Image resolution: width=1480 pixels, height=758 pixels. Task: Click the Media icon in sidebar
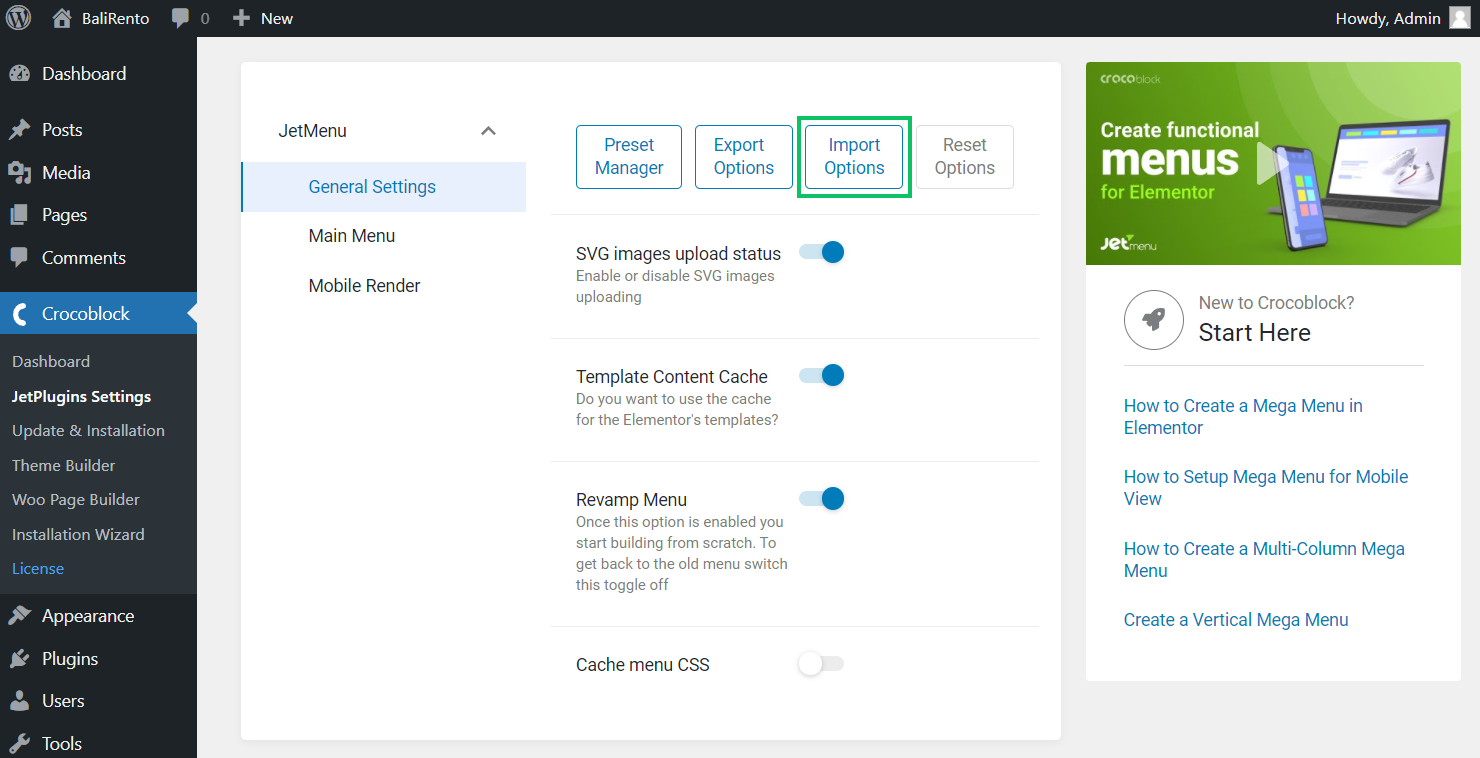(x=19, y=173)
